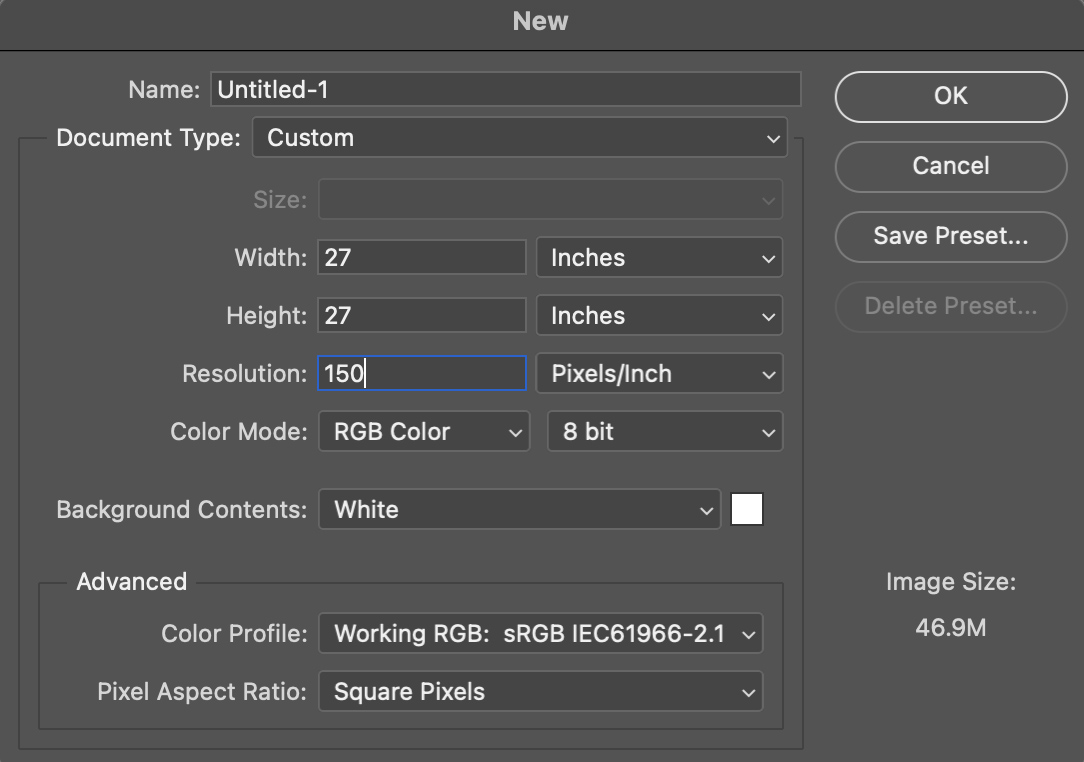Screen dimensions: 1084x762
Task: Open the Background Contents dropdown
Action: point(519,510)
